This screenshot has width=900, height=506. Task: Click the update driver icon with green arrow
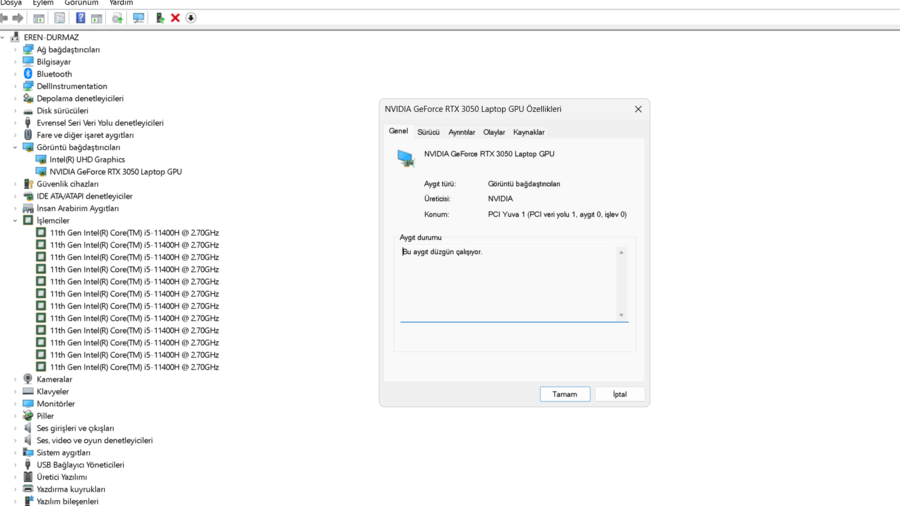[160, 18]
